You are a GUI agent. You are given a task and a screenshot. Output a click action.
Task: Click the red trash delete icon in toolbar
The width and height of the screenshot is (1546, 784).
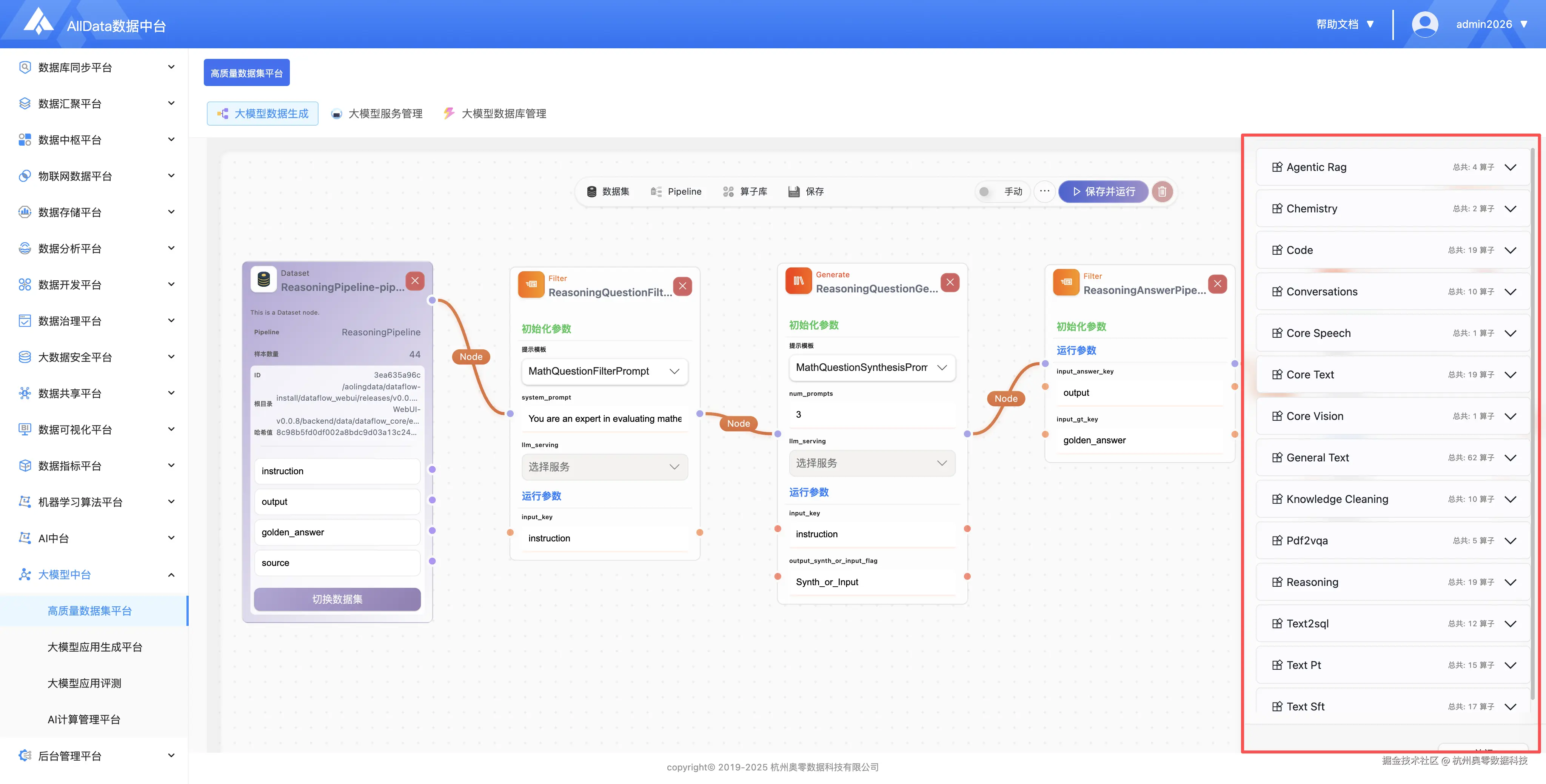coord(1162,191)
